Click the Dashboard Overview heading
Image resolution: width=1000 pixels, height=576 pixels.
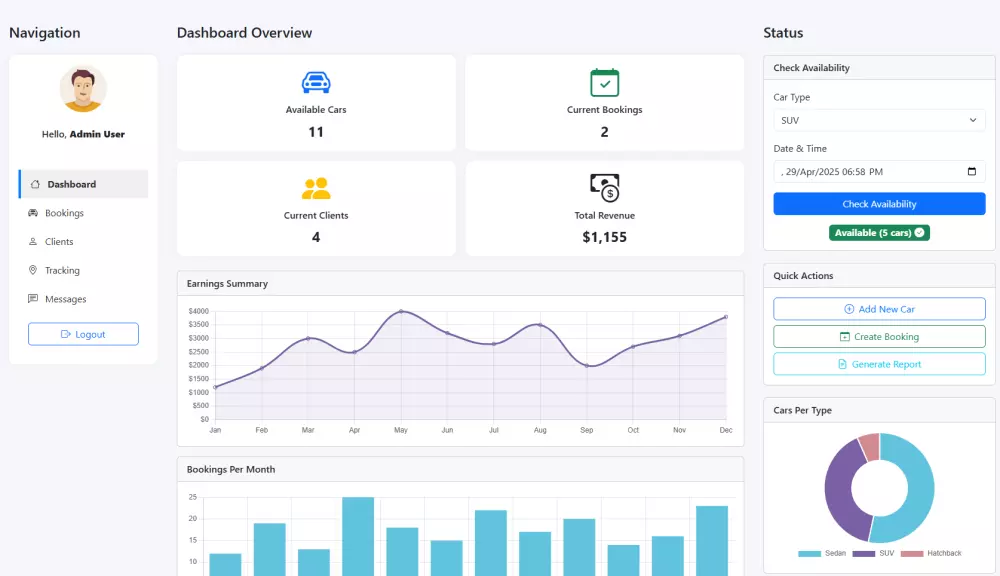coord(244,33)
